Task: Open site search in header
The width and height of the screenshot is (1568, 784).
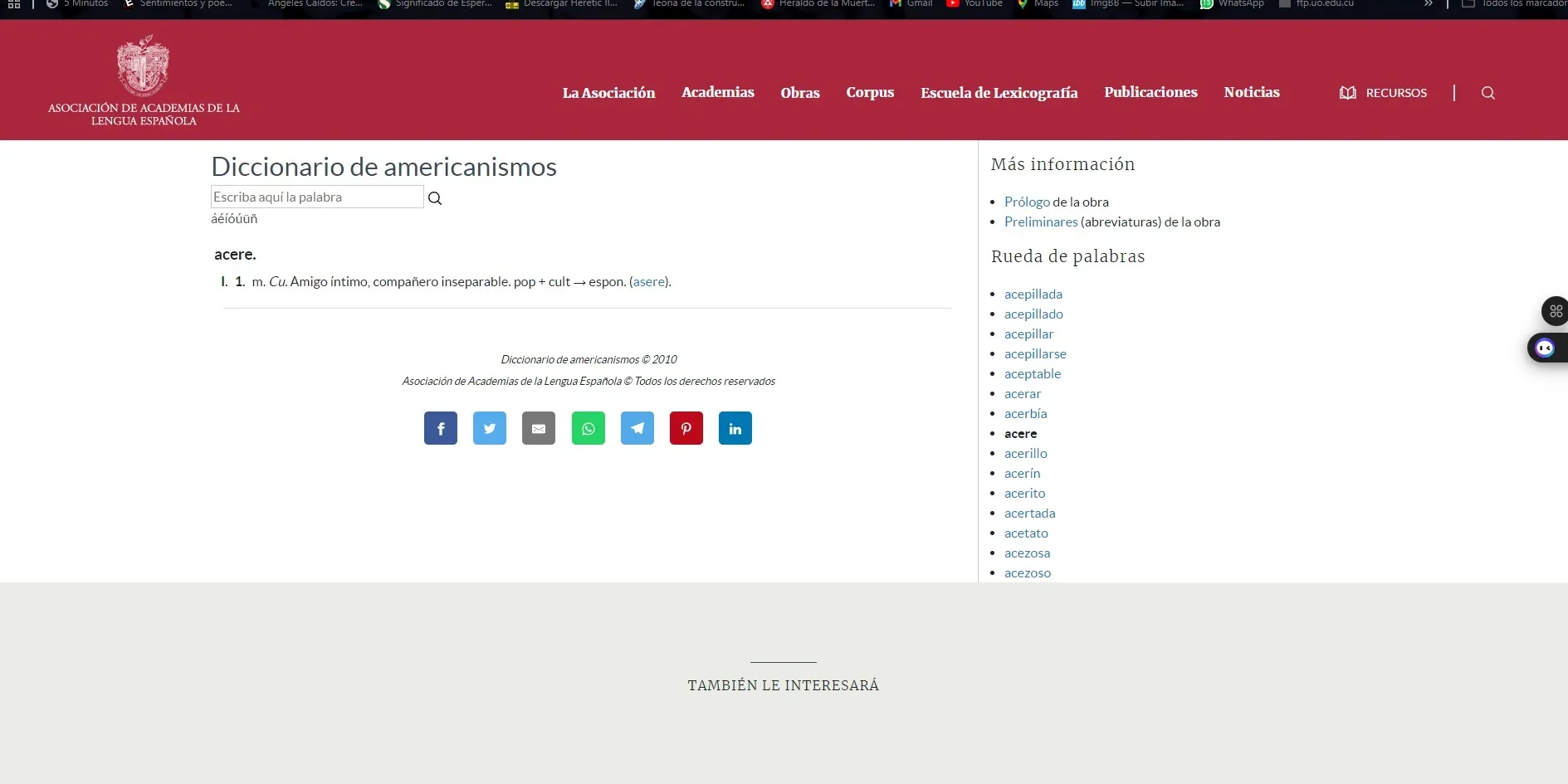Action: click(x=1488, y=93)
